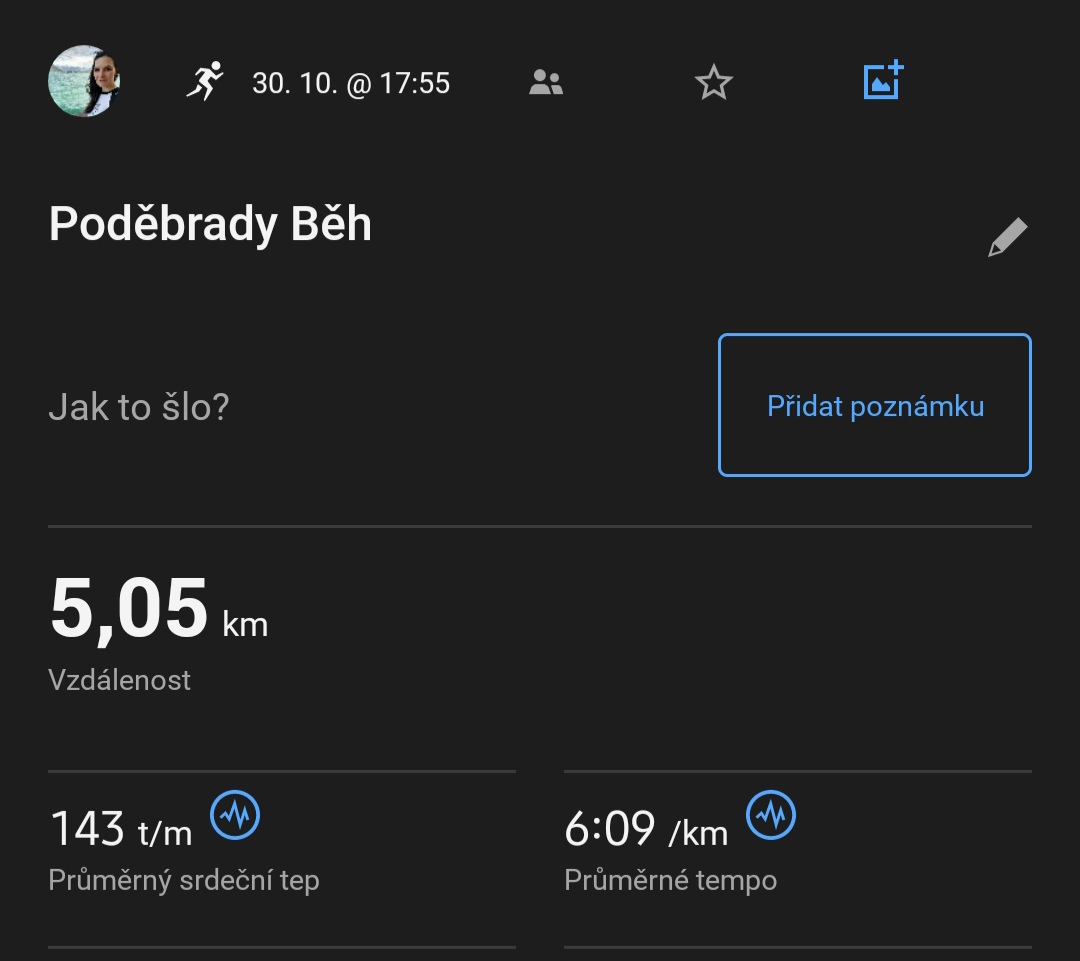Tap the activity date 30. 10. @ 17:55
Viewport: 1080px width, 961px height.
tap(351, 83)
